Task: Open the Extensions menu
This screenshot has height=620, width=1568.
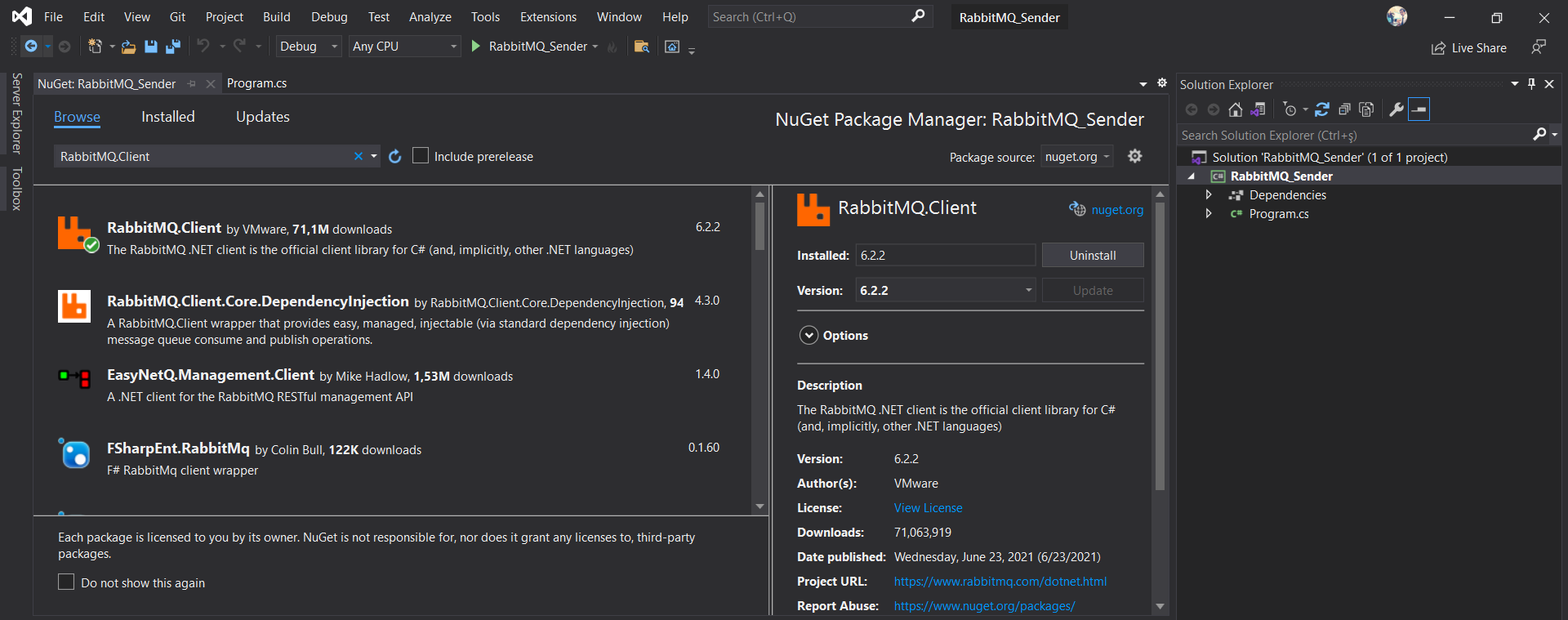Action: (x=548, y=17)
